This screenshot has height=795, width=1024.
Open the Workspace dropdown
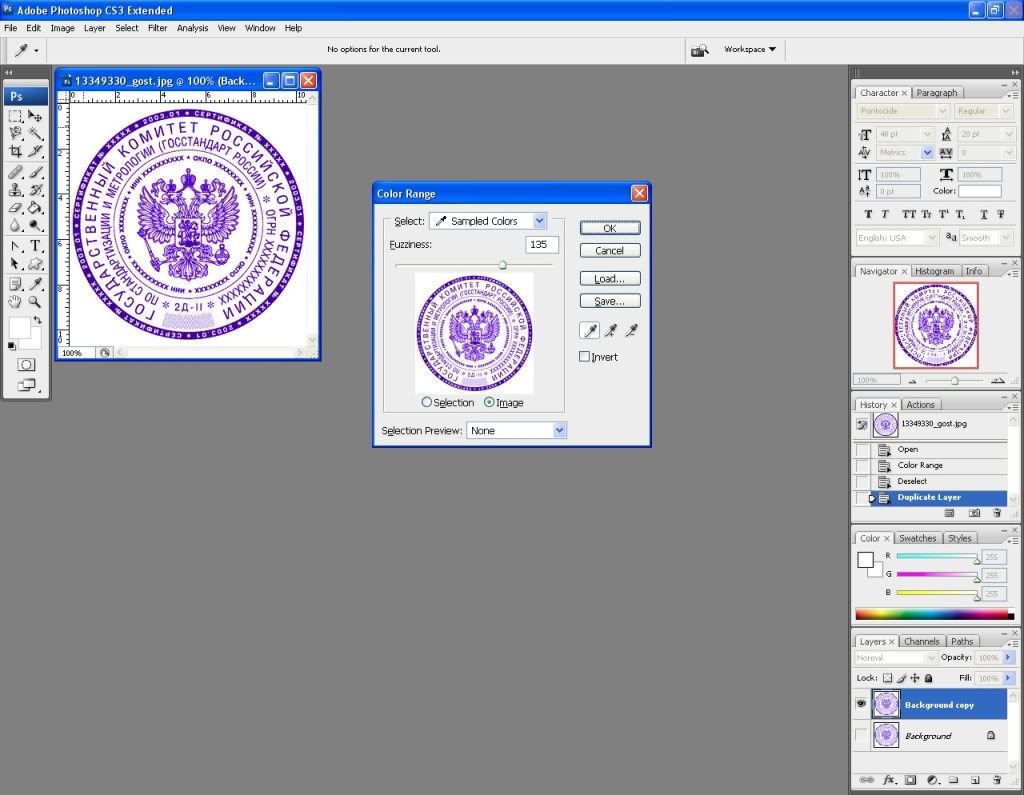click(x=750, y=49)
